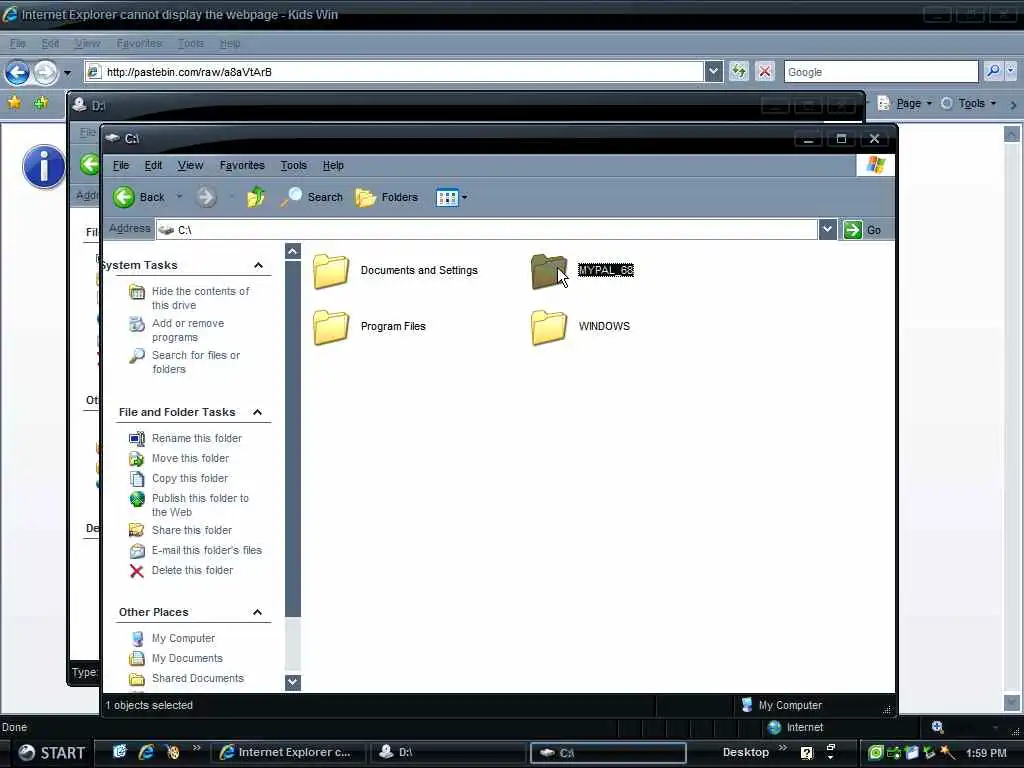Click the Add to Favorites icon in IE
This screenshot has width=1024, height=768.
[x=40, y=103]
